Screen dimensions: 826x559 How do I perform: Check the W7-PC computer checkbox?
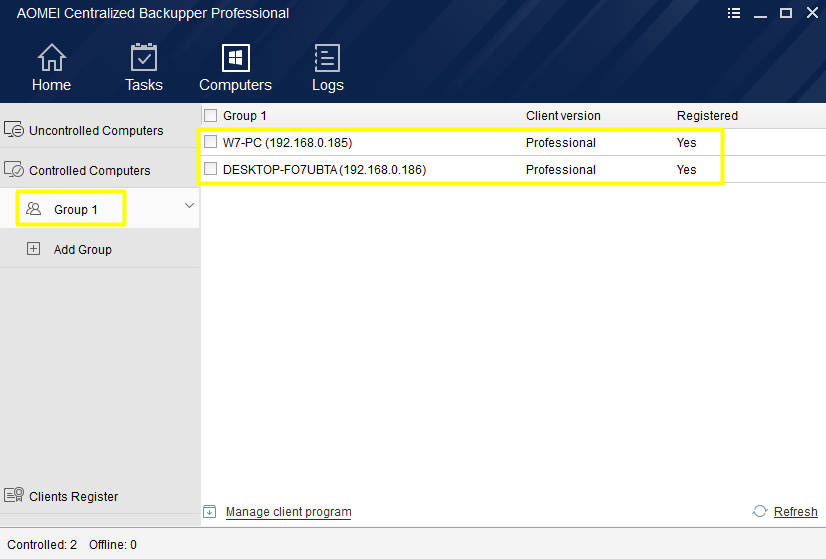(x=211, y=142)
